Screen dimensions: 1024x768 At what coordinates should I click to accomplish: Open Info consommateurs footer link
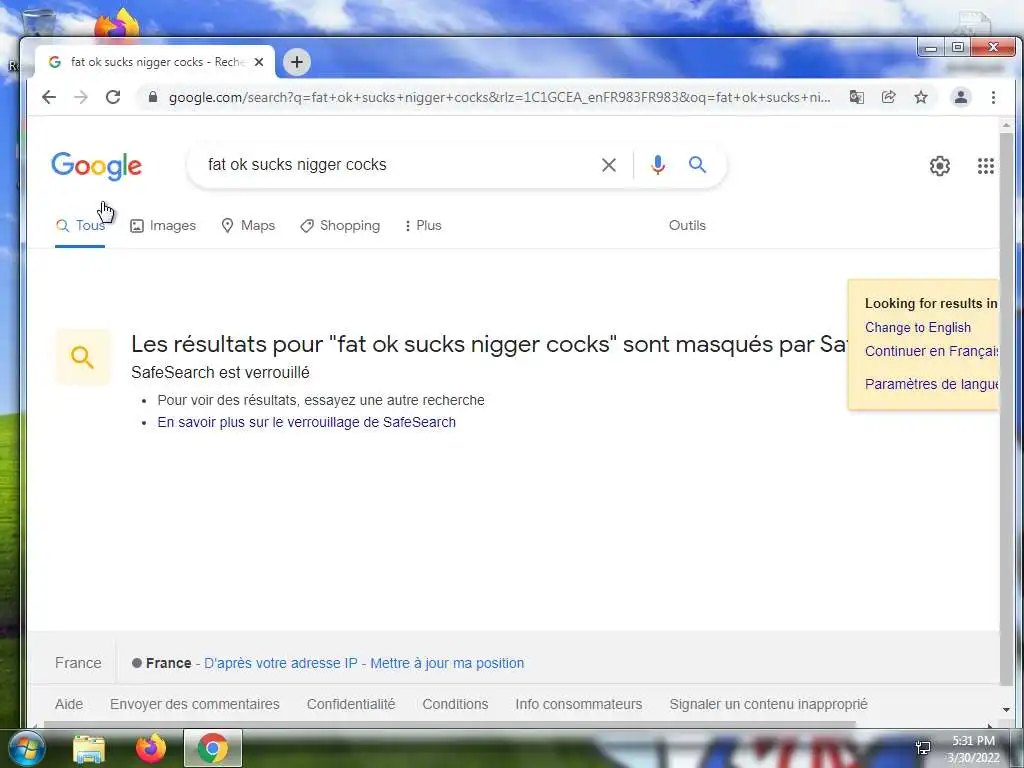579,705
